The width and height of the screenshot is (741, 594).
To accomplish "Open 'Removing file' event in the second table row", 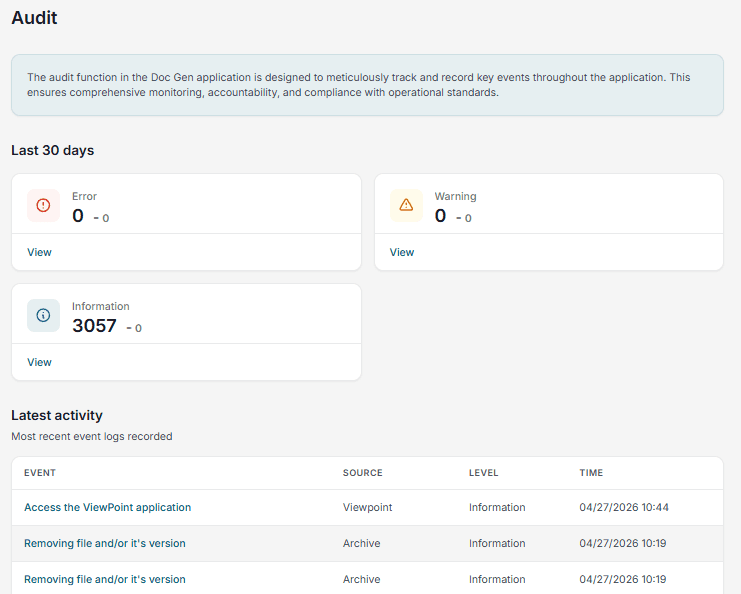I will 105,543.
